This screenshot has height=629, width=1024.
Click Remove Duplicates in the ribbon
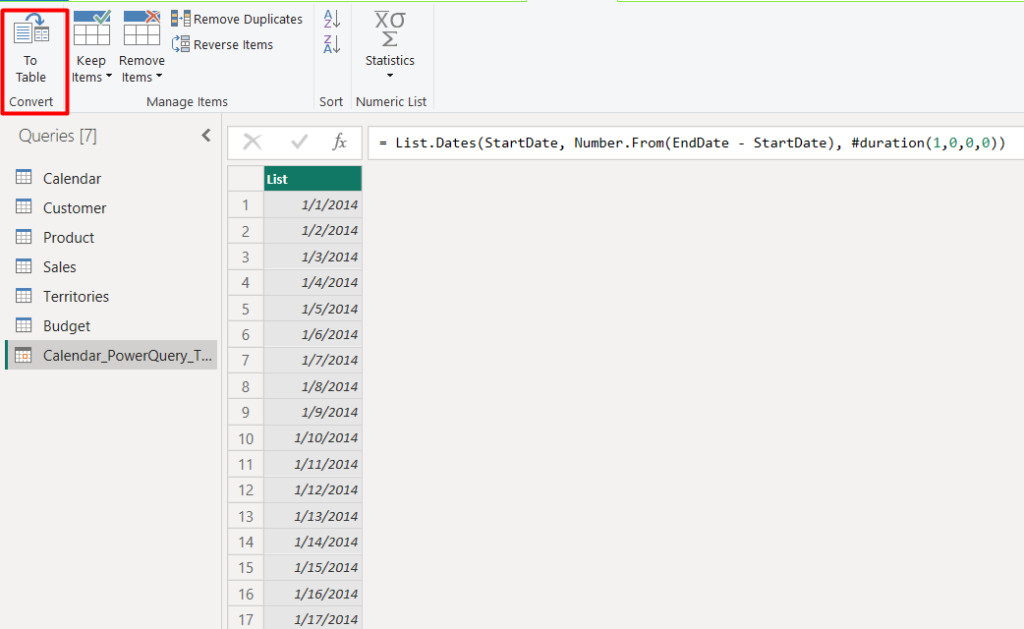click(237, 19)
